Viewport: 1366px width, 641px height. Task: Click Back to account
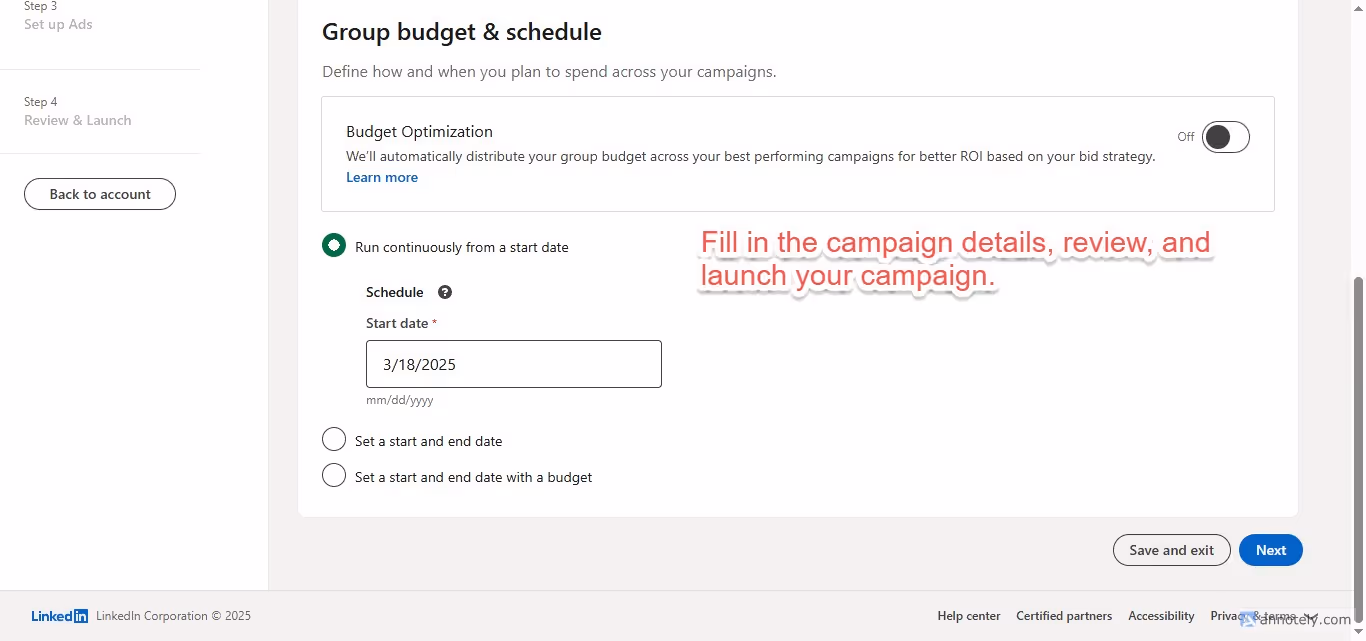tap(99, 193)
